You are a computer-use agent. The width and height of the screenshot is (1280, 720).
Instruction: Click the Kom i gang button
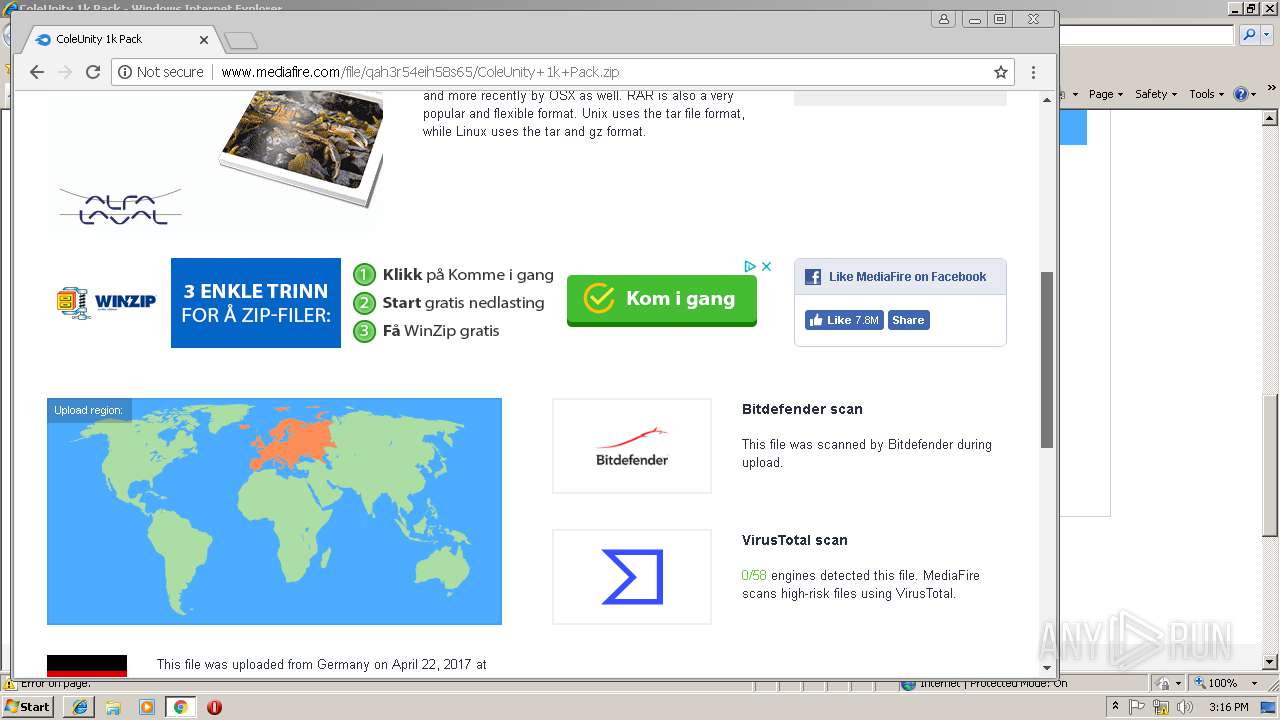[661, 299]
